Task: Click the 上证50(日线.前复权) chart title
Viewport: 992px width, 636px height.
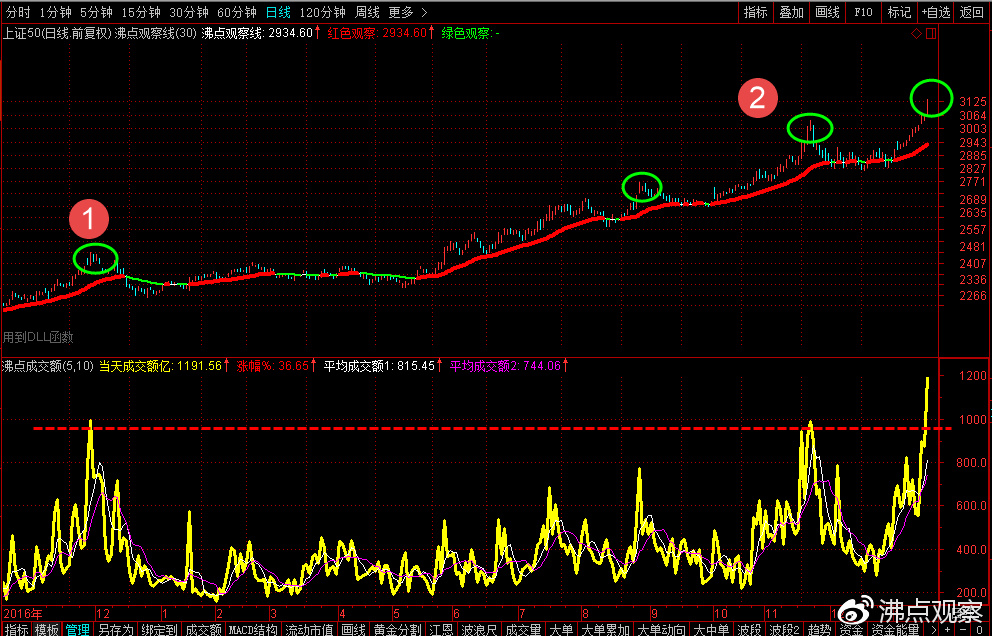Action: (58, 34)
